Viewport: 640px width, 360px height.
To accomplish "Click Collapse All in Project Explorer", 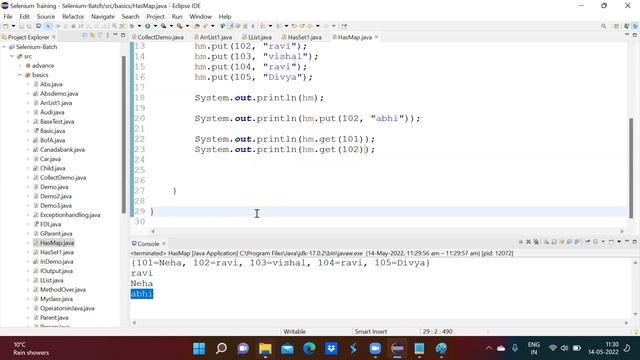I will 85,36.
